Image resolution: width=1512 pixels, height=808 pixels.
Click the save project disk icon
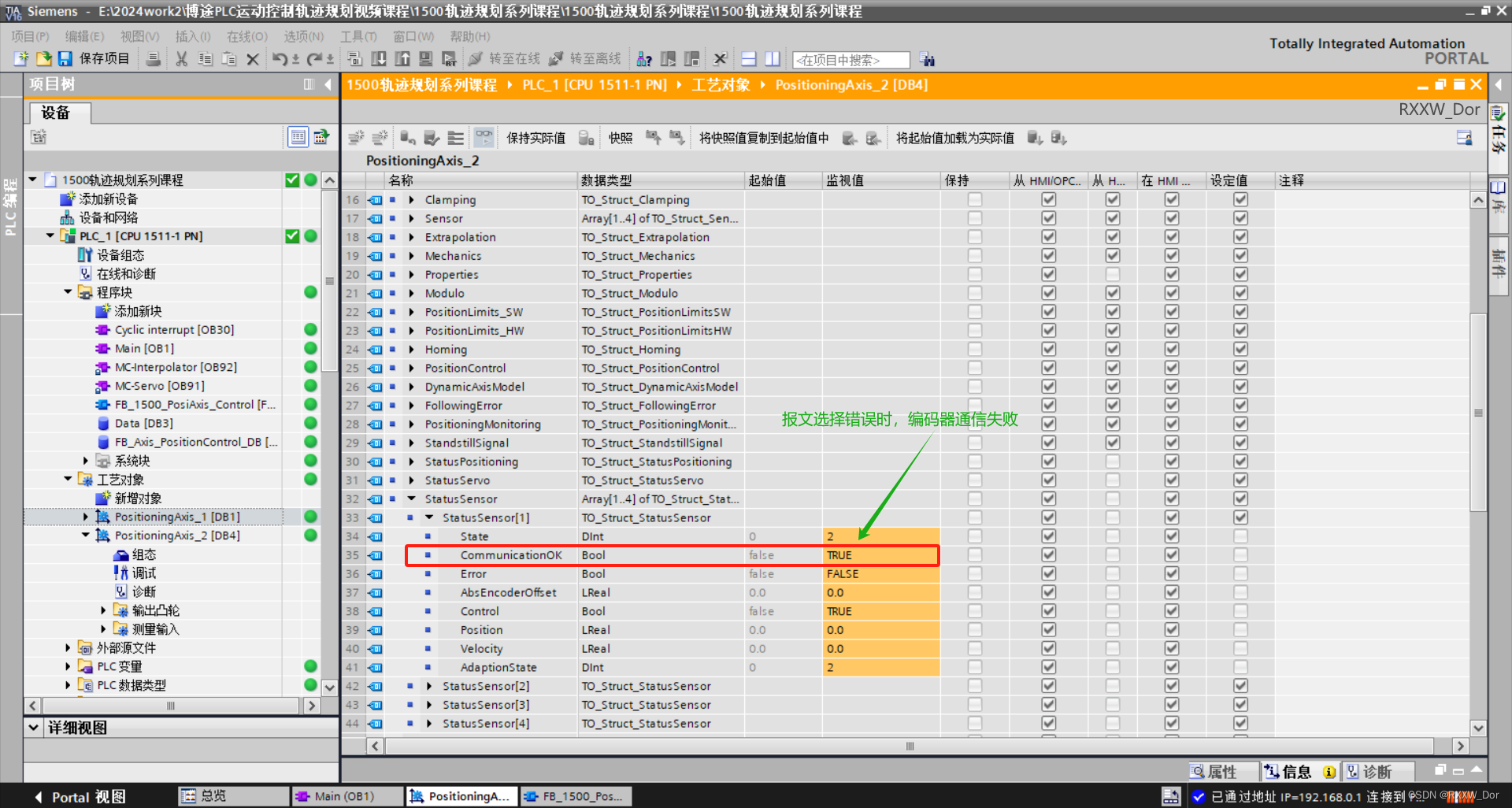pos(65,59)
